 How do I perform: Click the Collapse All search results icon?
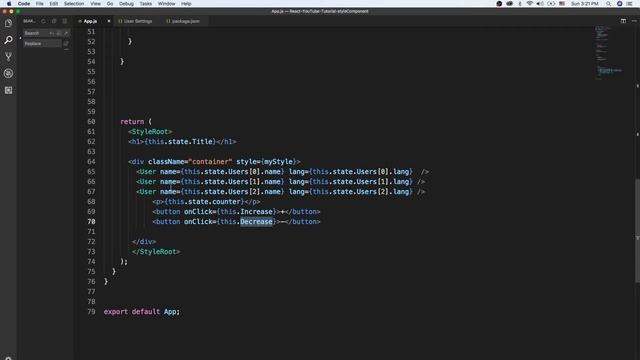(64, 21)
